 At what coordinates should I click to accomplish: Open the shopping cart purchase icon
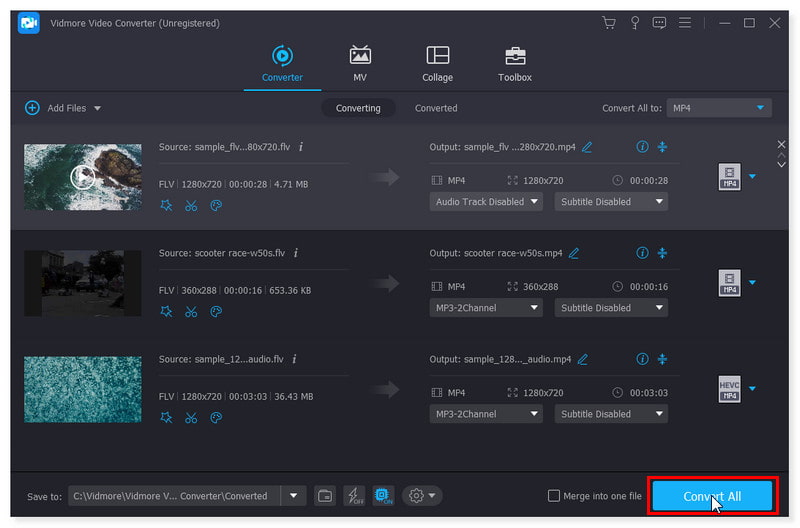tap(609, 23)
